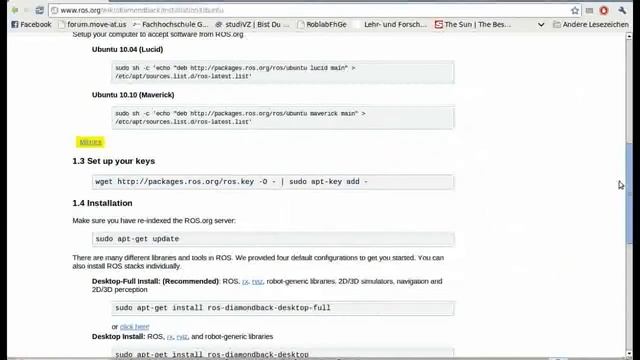Click the rx link under Desktop-Full Install

[x=245, y=282]
